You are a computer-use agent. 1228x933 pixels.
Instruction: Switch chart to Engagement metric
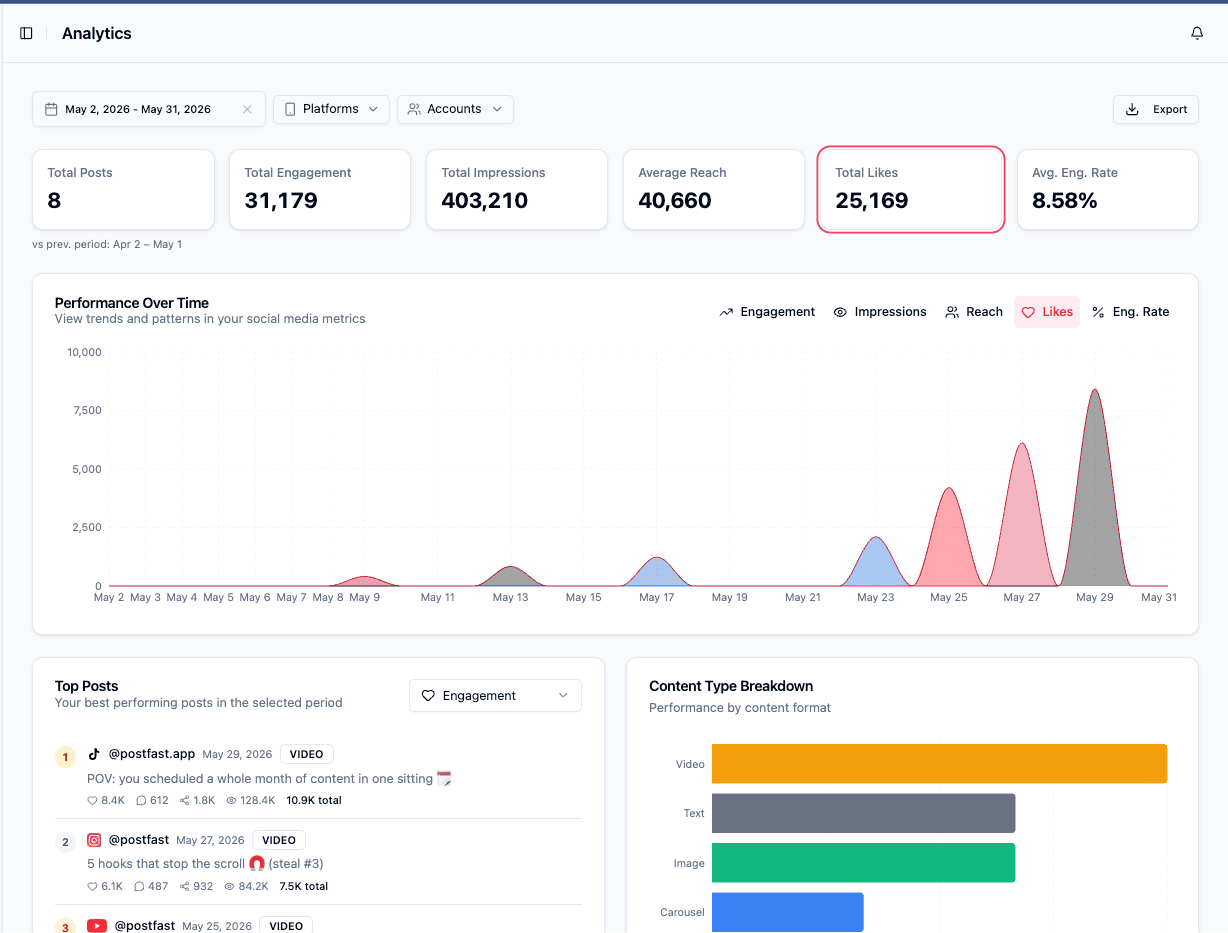tap(767, 312)
